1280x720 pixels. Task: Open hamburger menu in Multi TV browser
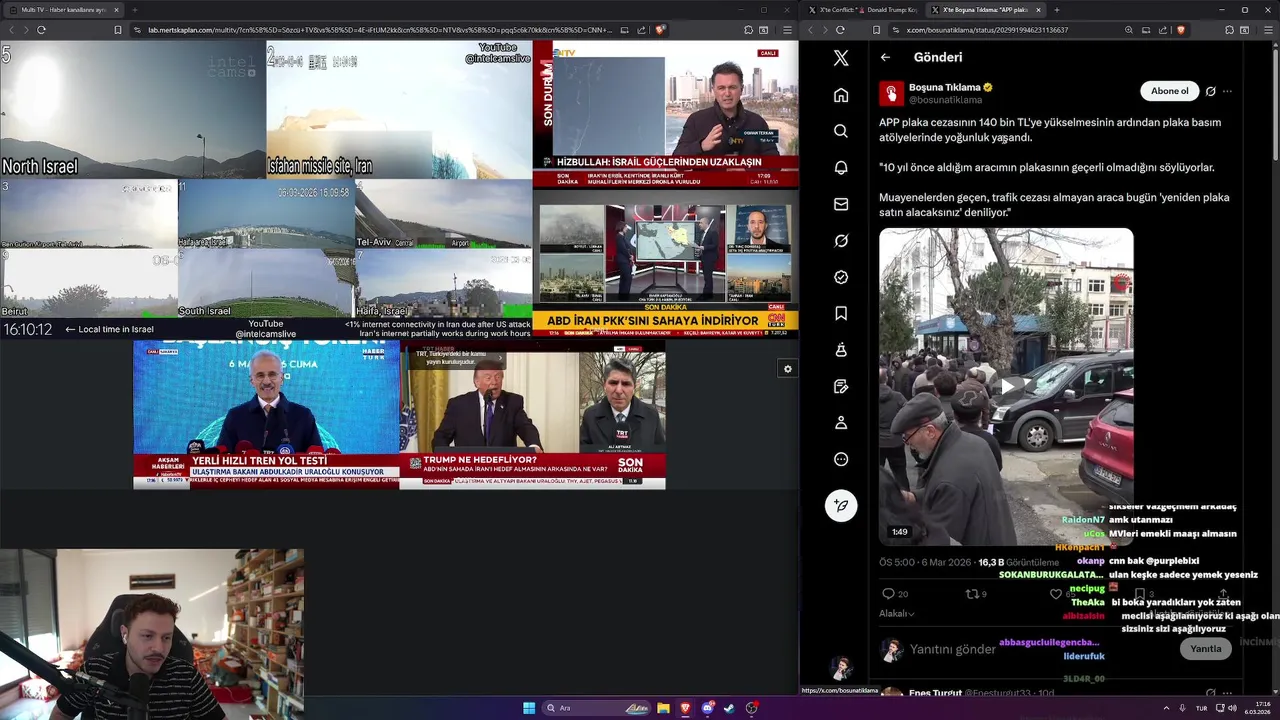[x=789, y=30]
